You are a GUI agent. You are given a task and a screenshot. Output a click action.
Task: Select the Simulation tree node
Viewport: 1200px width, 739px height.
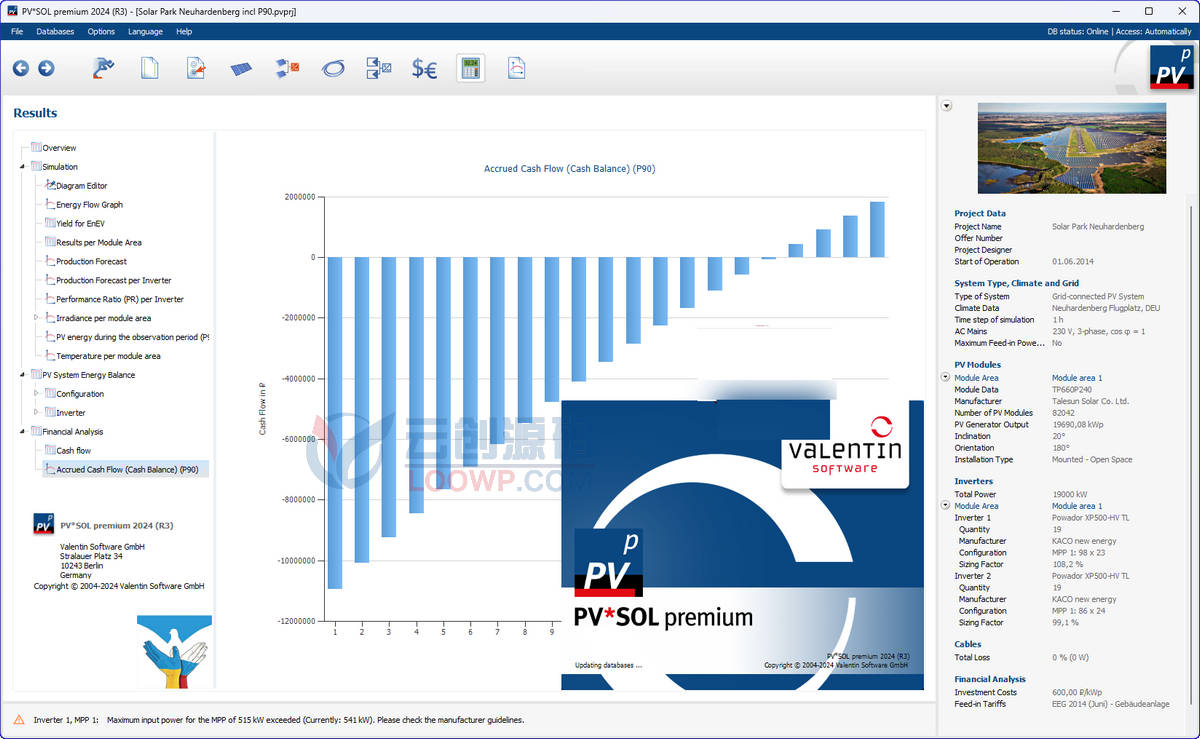(60, 167)
